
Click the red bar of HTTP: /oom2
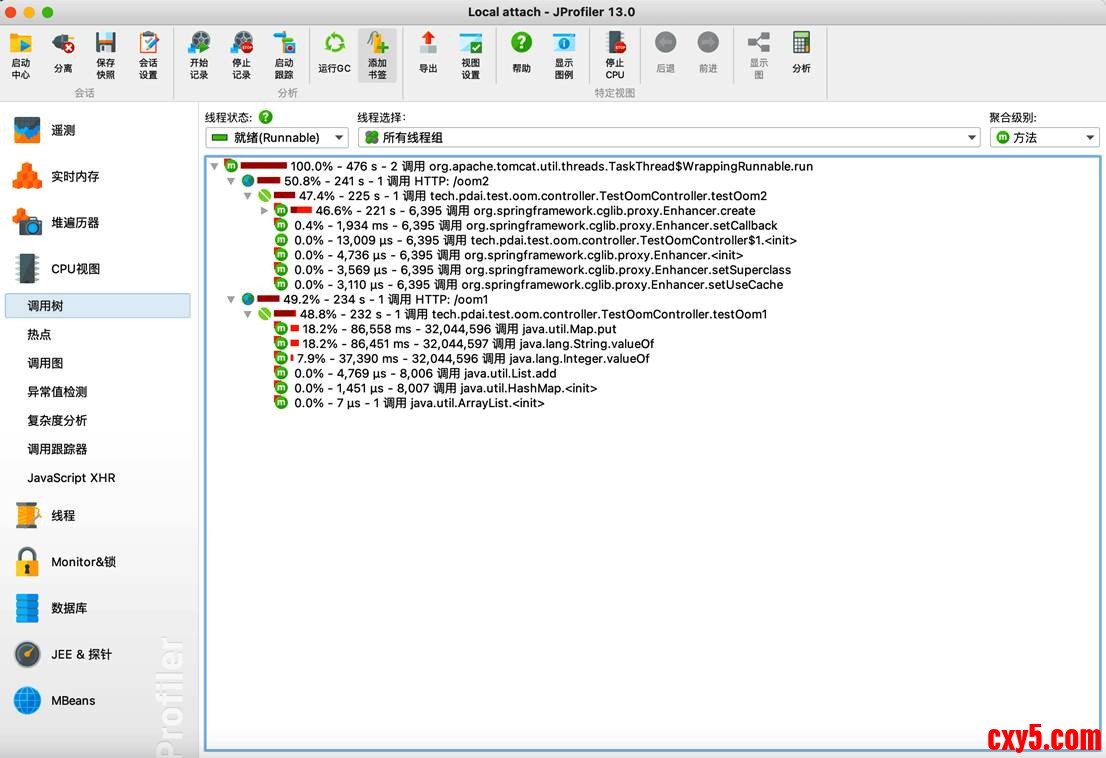click(269, 181)
